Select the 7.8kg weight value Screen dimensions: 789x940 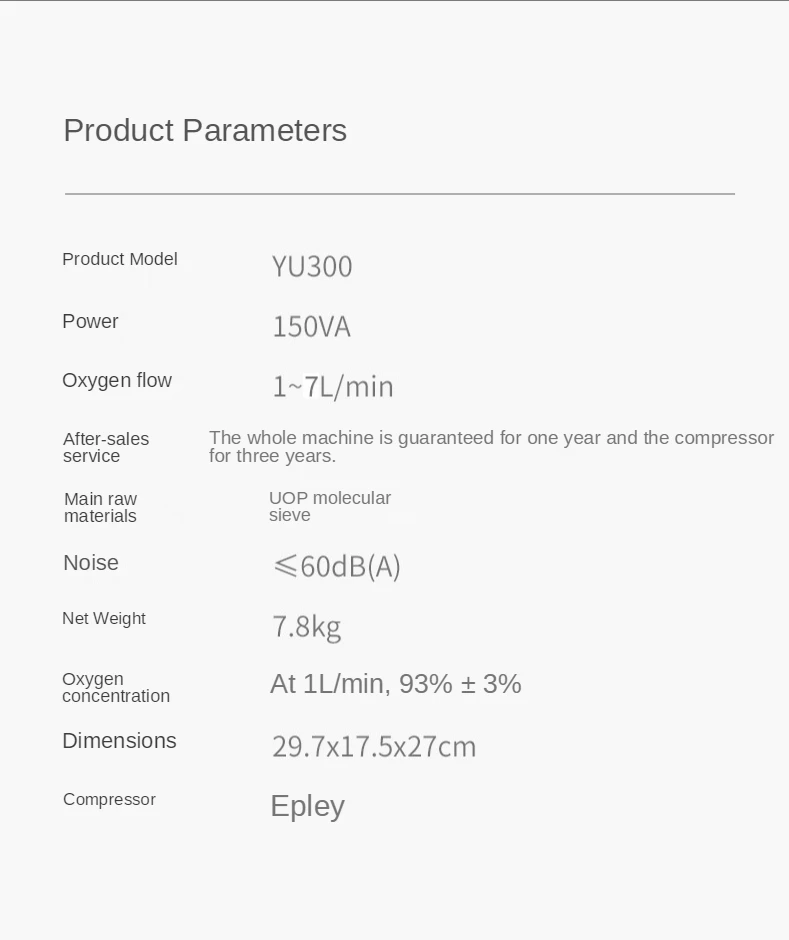306,627
